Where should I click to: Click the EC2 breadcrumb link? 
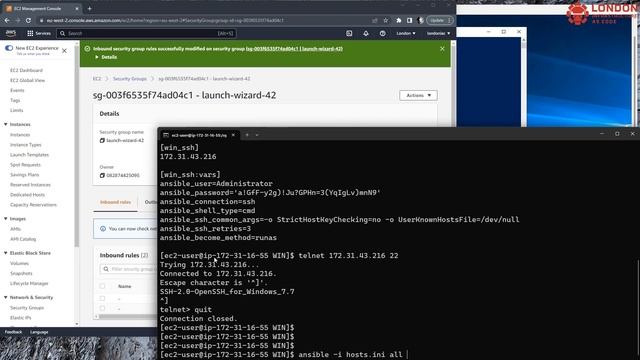tap(97, 79)
